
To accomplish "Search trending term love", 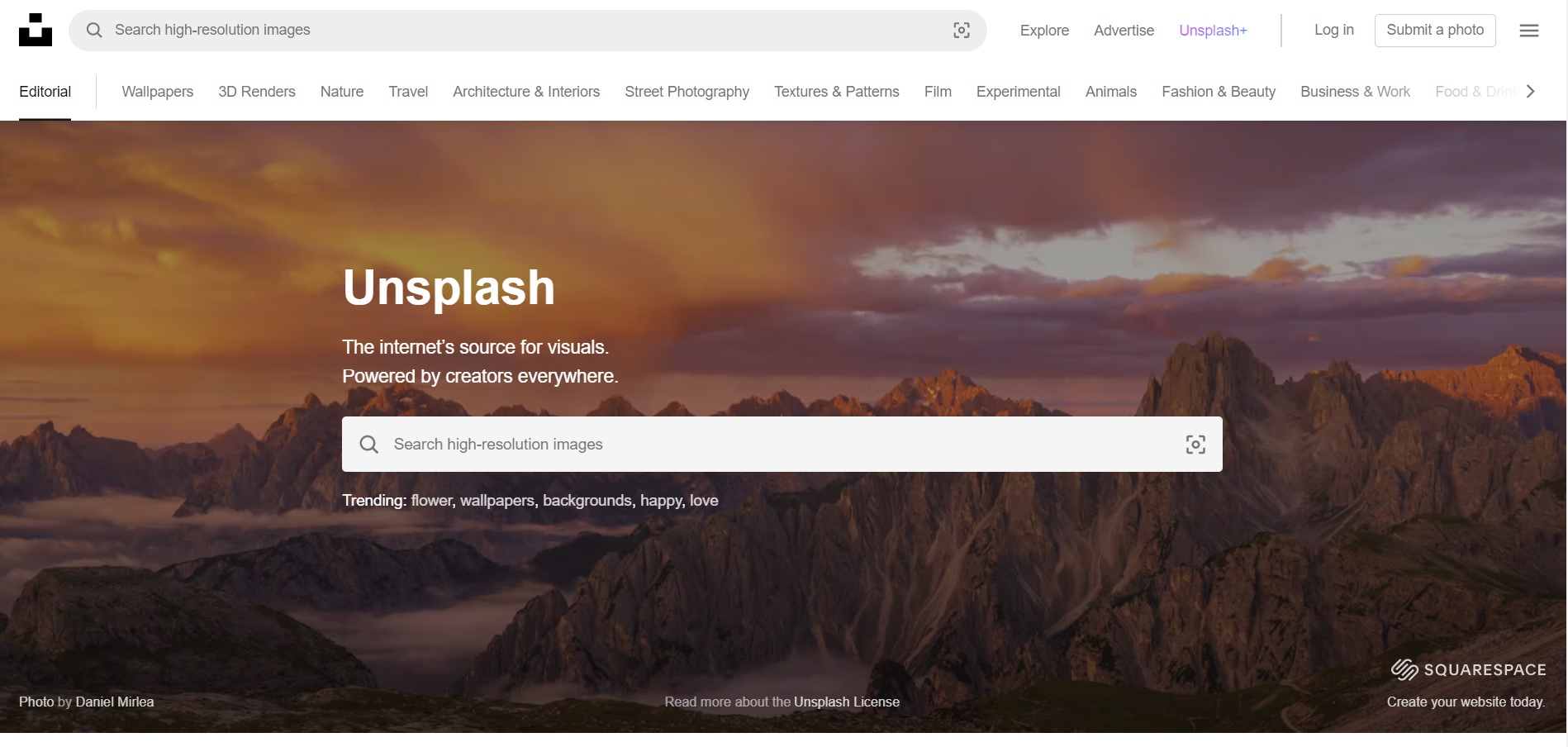I will 704,501.
